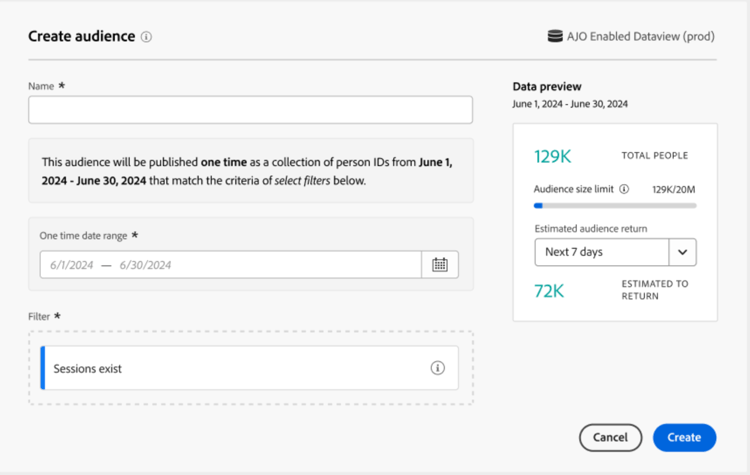Click the 129K total people value
Viewport: 750px width, 475px height.
click(x=552, y=156)
